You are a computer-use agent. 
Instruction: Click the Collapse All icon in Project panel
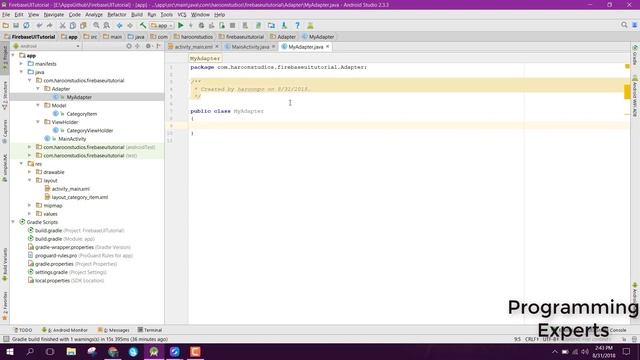tap(138, 46)
